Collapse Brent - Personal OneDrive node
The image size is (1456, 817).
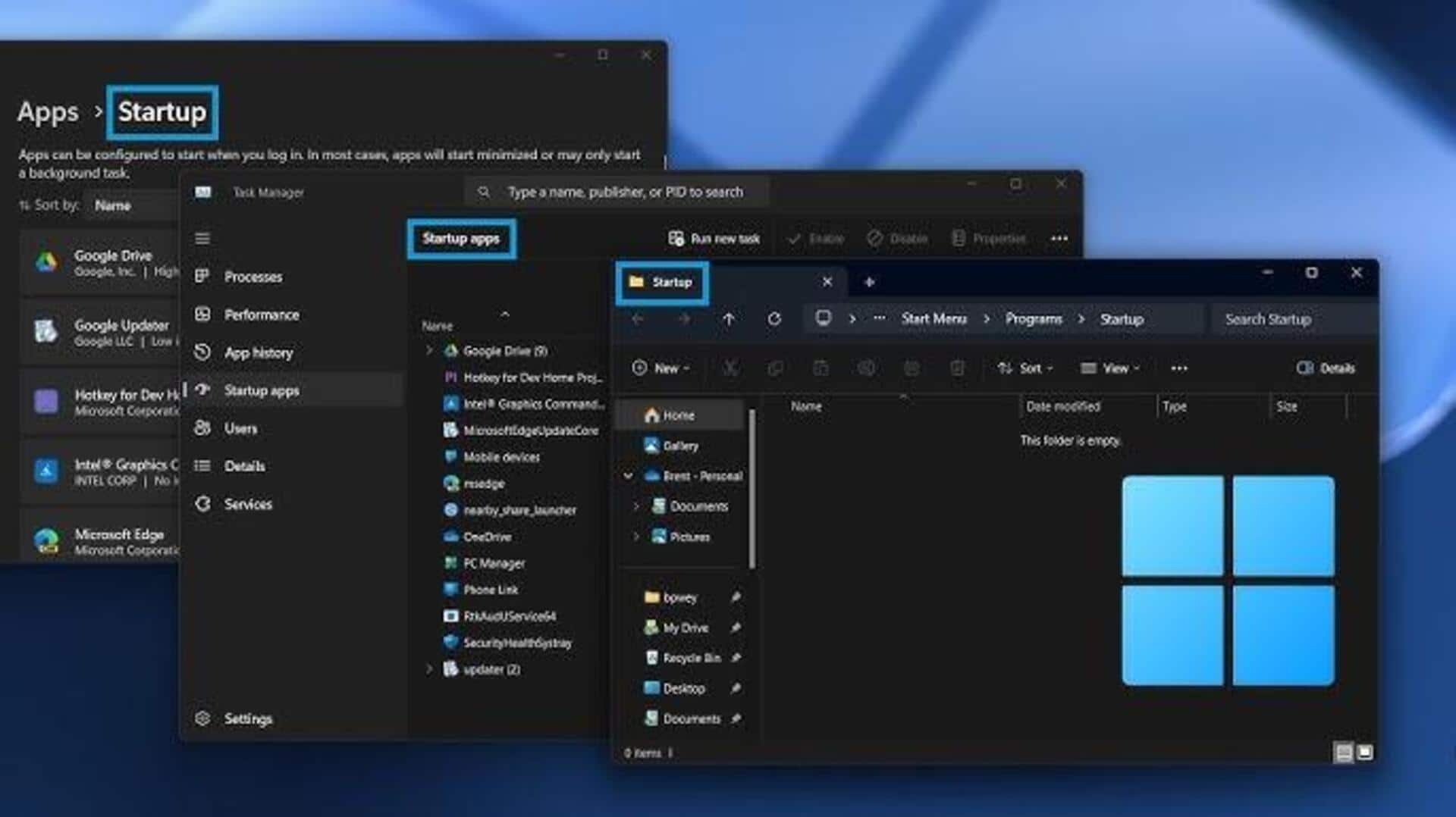tap(628, 476)
